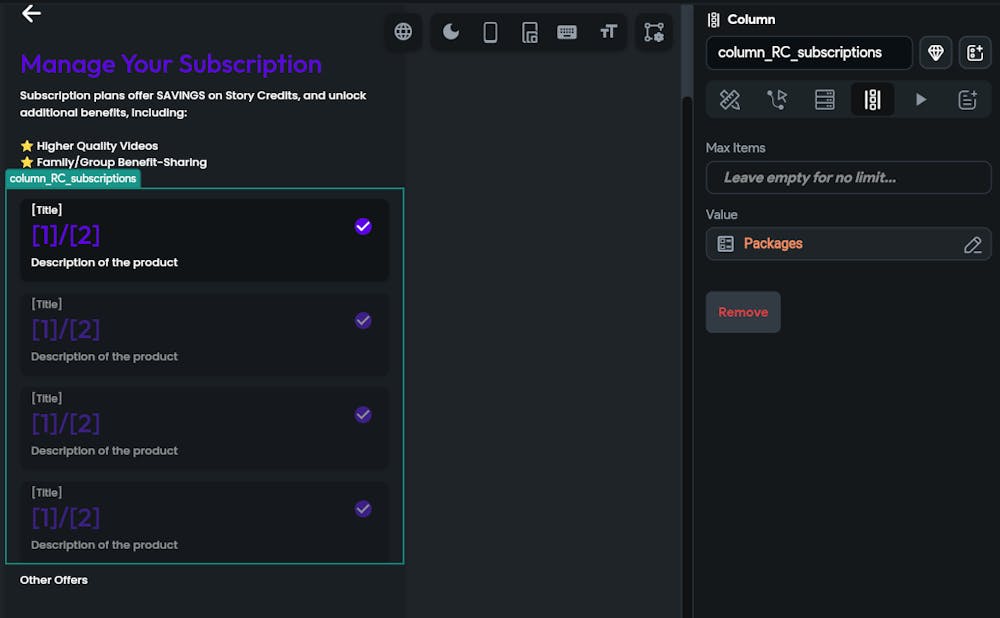Click the widget tree settings icon
1000x618 pixels.
pyautogui.click(x=654, y=32)
